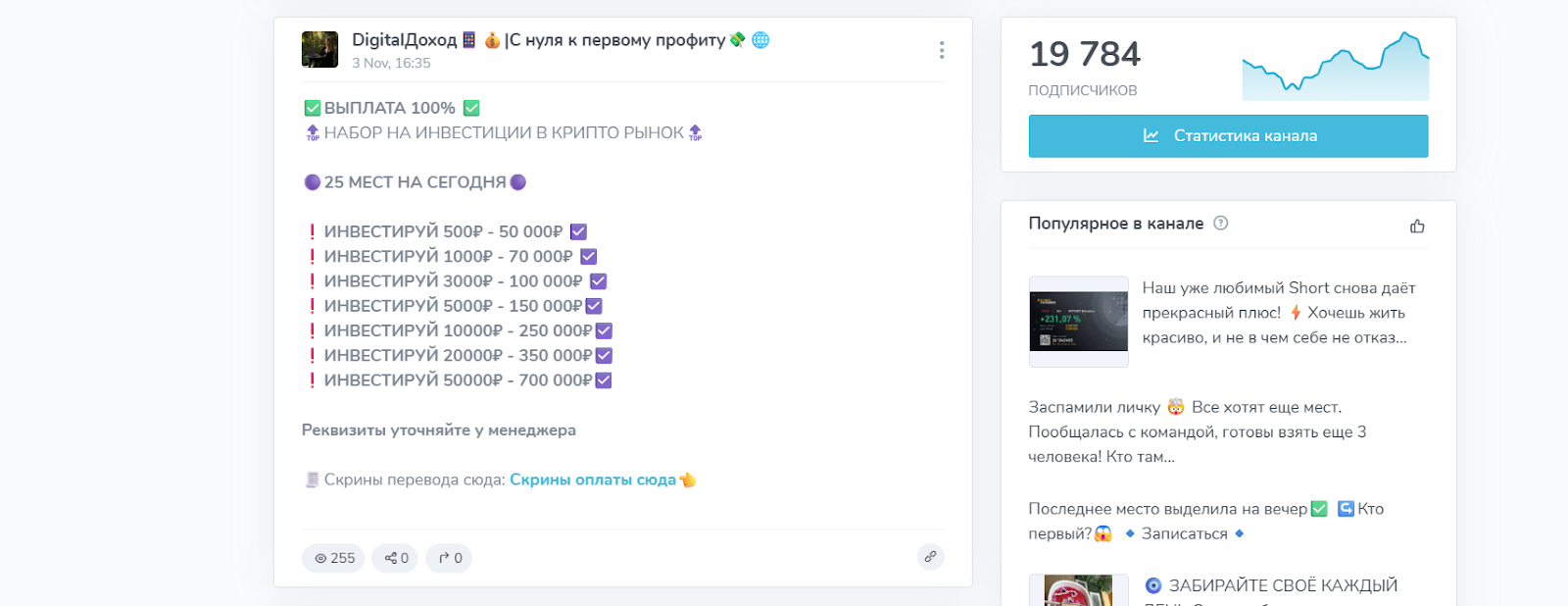Click the Записаться link in popular post
Viewport: 1568px width, 606px height.
pyautogui.click(x=1184, y=533)
